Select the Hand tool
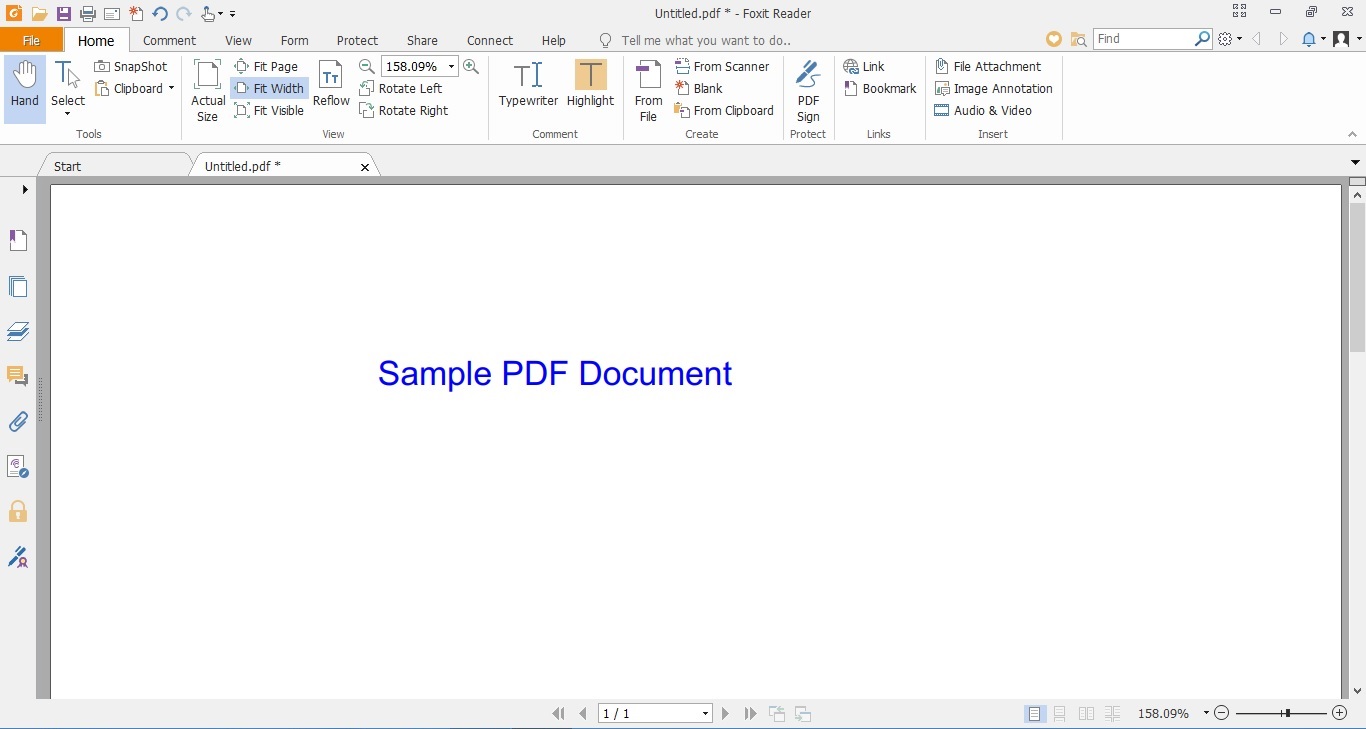 click(x=24, y=88)
